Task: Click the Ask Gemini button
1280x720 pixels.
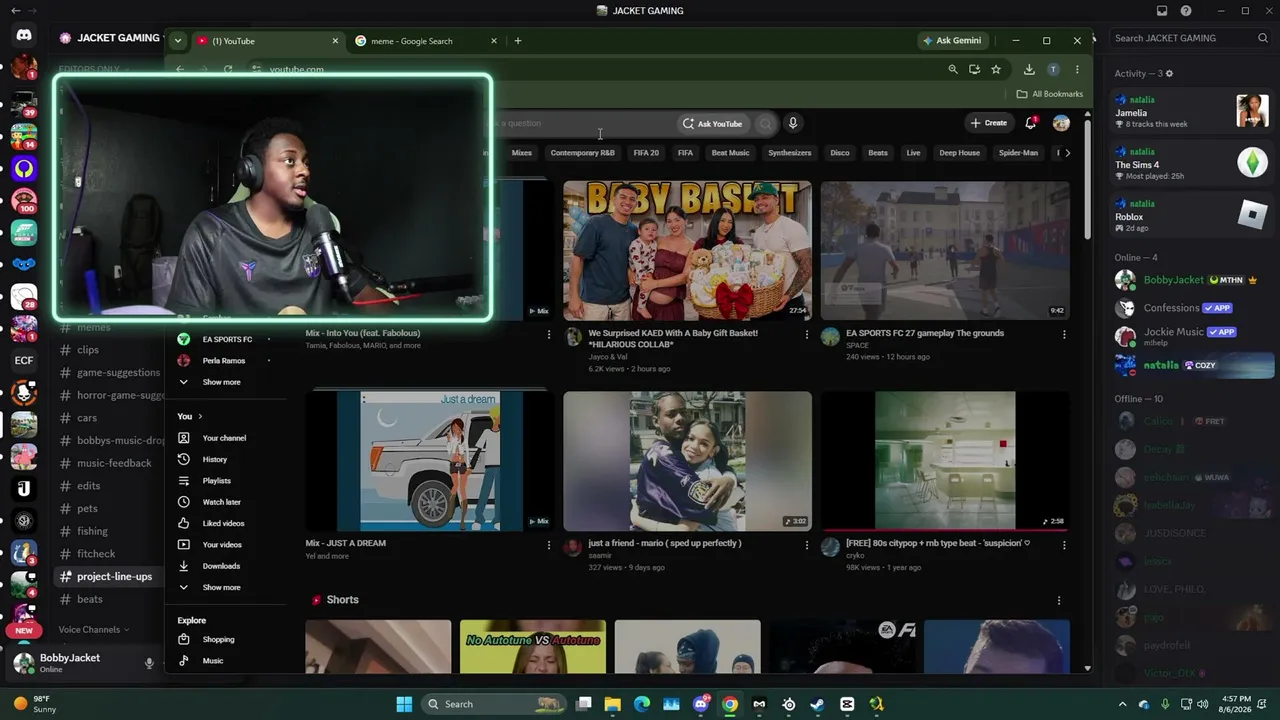Action: pos(951,41)
